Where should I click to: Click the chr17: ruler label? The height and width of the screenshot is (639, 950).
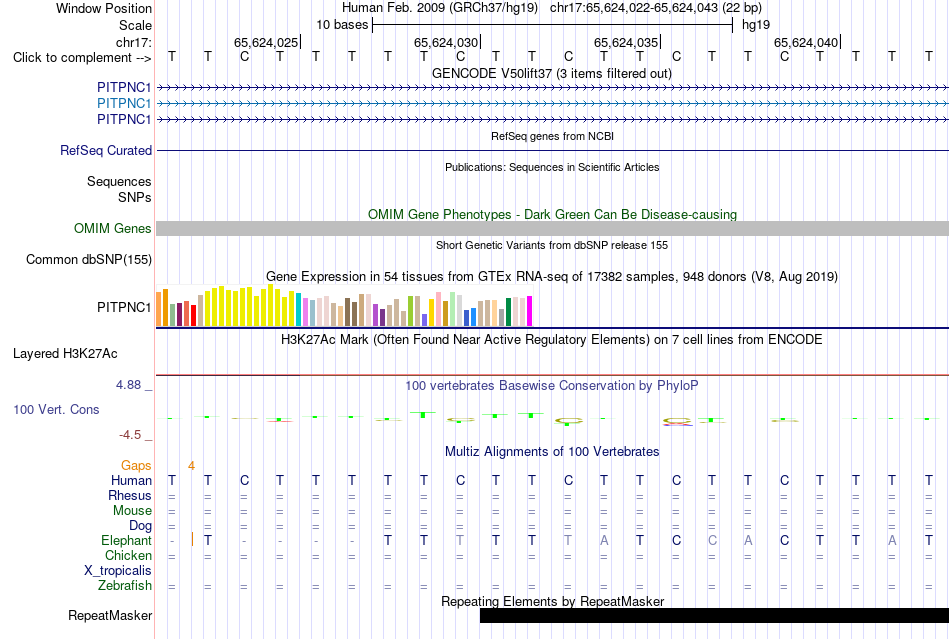point(133,42)
